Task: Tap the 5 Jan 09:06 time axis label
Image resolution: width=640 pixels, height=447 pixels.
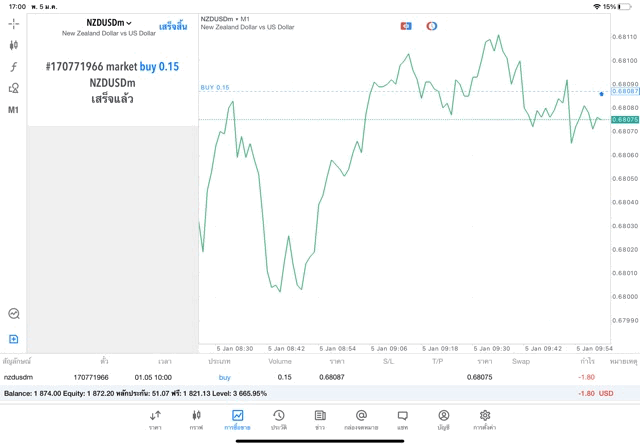Action: 389,349
